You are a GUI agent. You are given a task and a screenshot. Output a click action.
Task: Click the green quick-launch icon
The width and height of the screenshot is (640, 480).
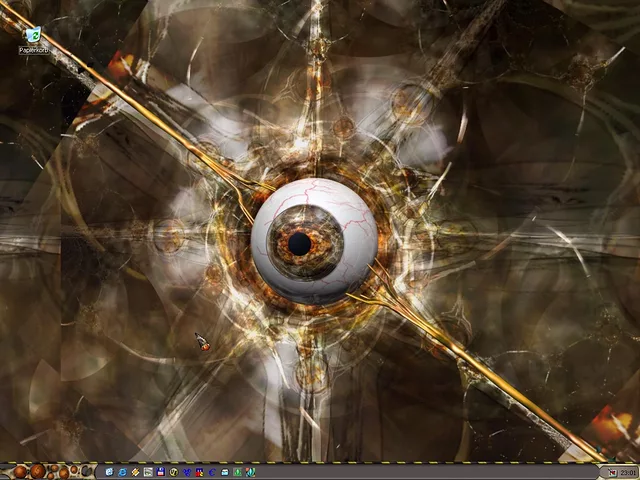tap(238, 471)
